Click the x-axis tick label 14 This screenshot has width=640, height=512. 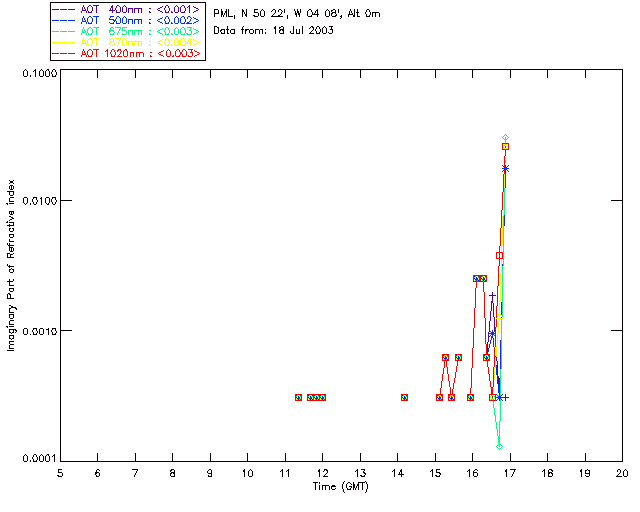(398, 473)
